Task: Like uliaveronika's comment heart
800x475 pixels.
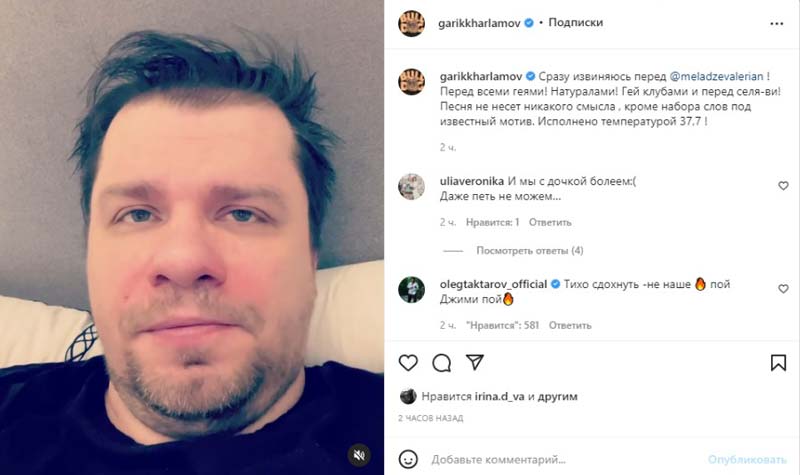Action: (783, 186)
